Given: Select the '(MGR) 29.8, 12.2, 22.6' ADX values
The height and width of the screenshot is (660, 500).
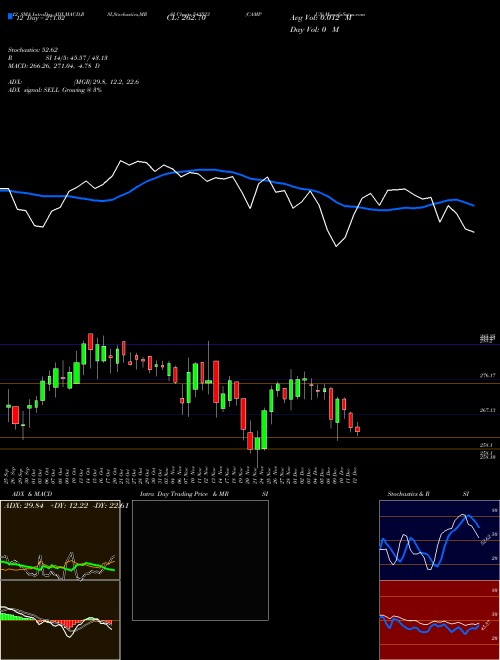Looking at the screenshot, I should 106,82.
